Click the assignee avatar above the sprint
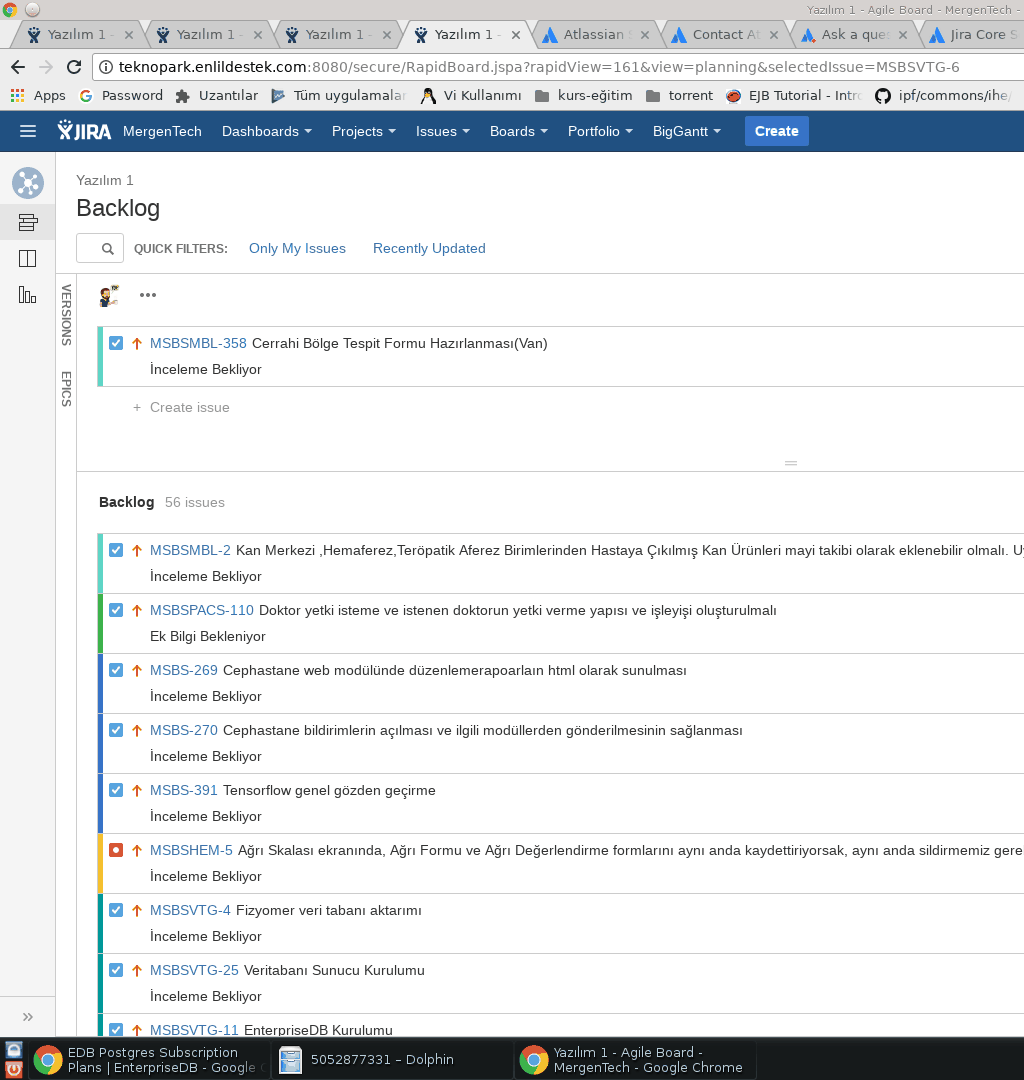 [109, 295]
